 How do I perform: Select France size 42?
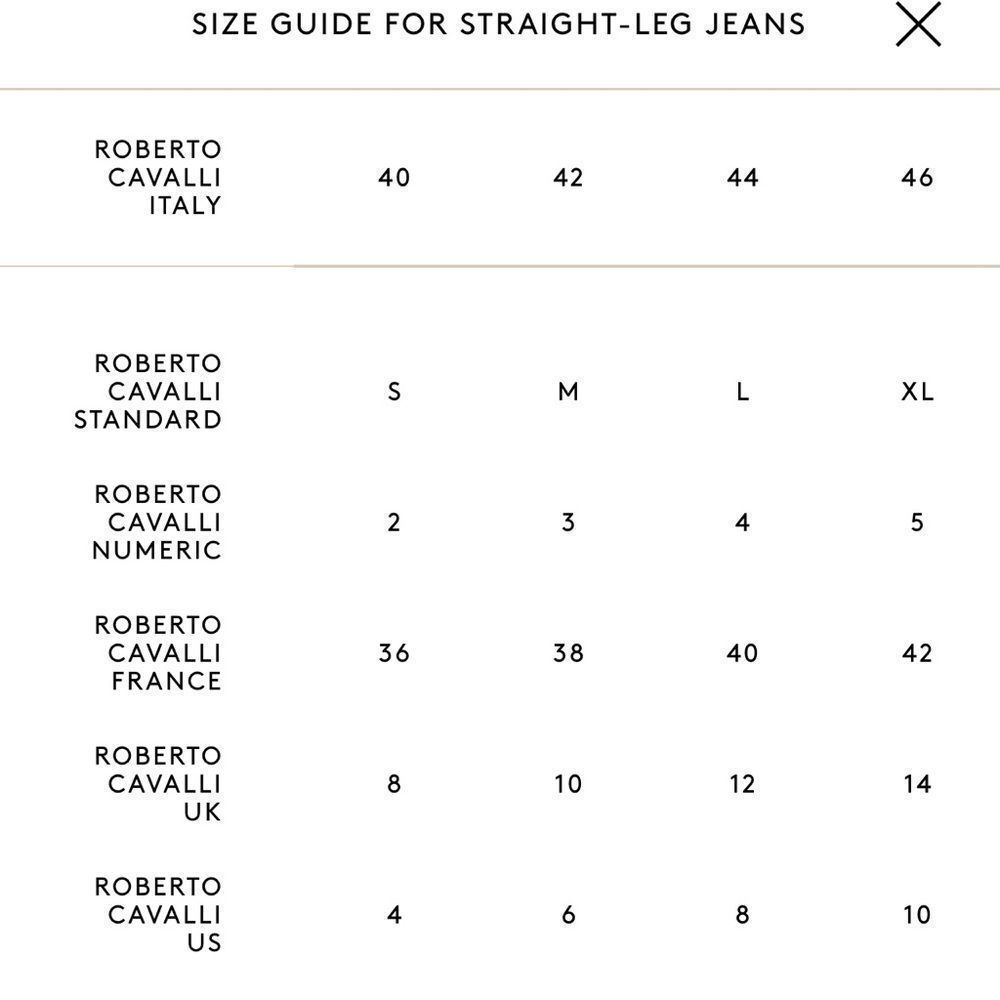[915, 653]
